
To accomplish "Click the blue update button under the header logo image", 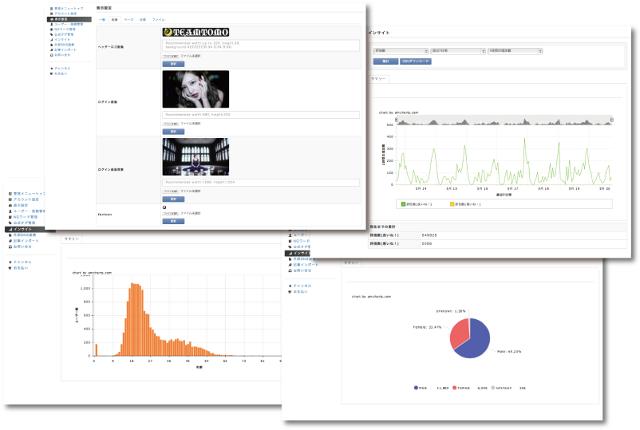I will coord(172,63).
